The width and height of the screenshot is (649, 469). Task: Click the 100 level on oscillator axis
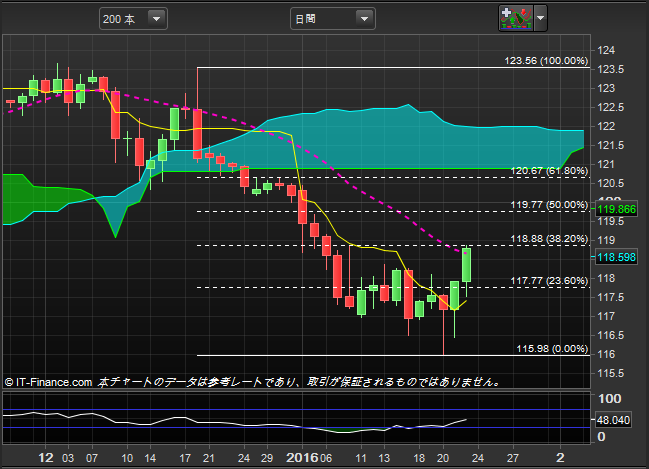click(x=610, y=399)
